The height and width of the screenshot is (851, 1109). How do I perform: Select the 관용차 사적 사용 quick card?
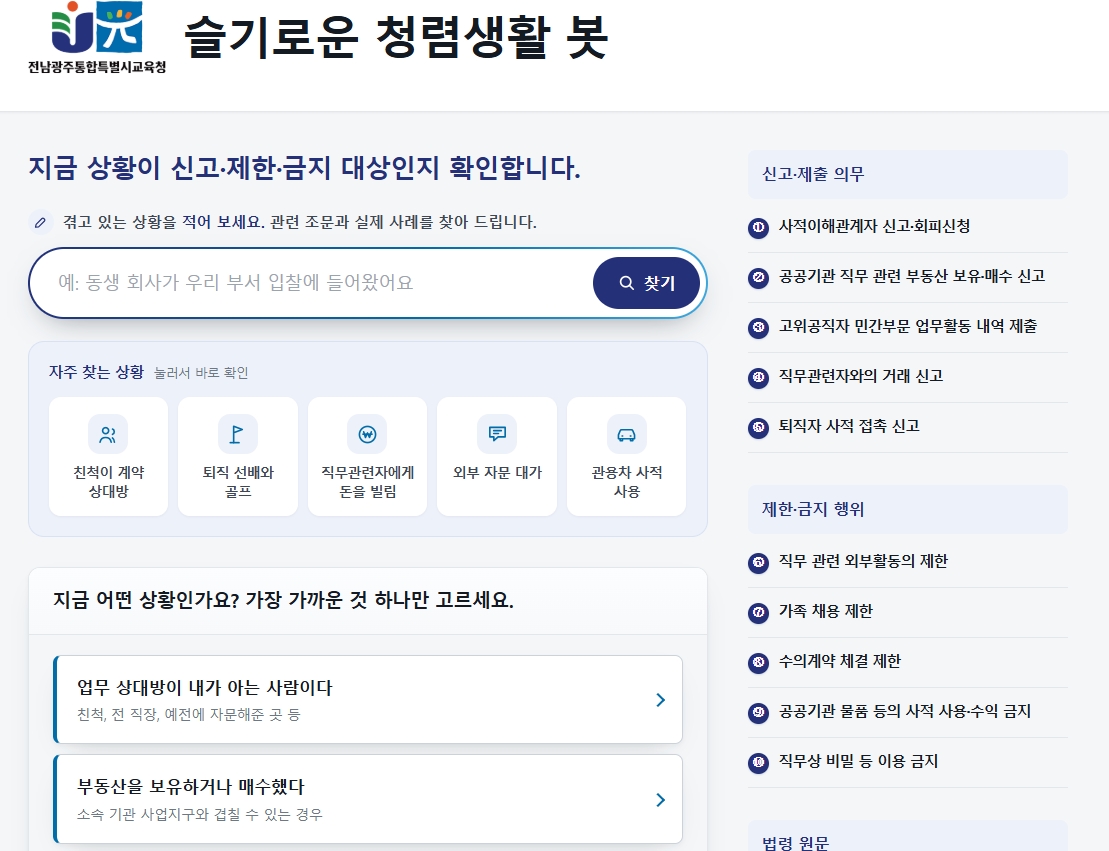(627, 456)
